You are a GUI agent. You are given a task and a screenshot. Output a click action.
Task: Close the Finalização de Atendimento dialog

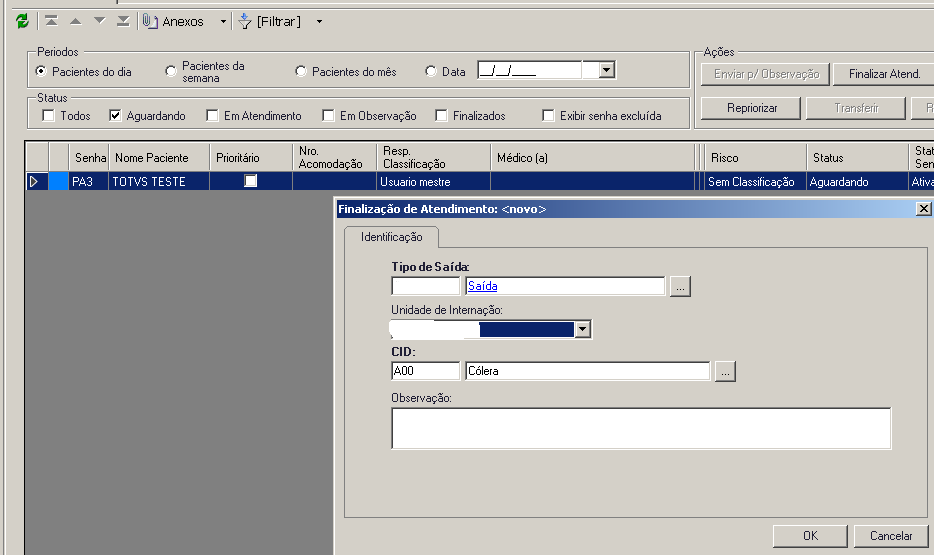923,208
